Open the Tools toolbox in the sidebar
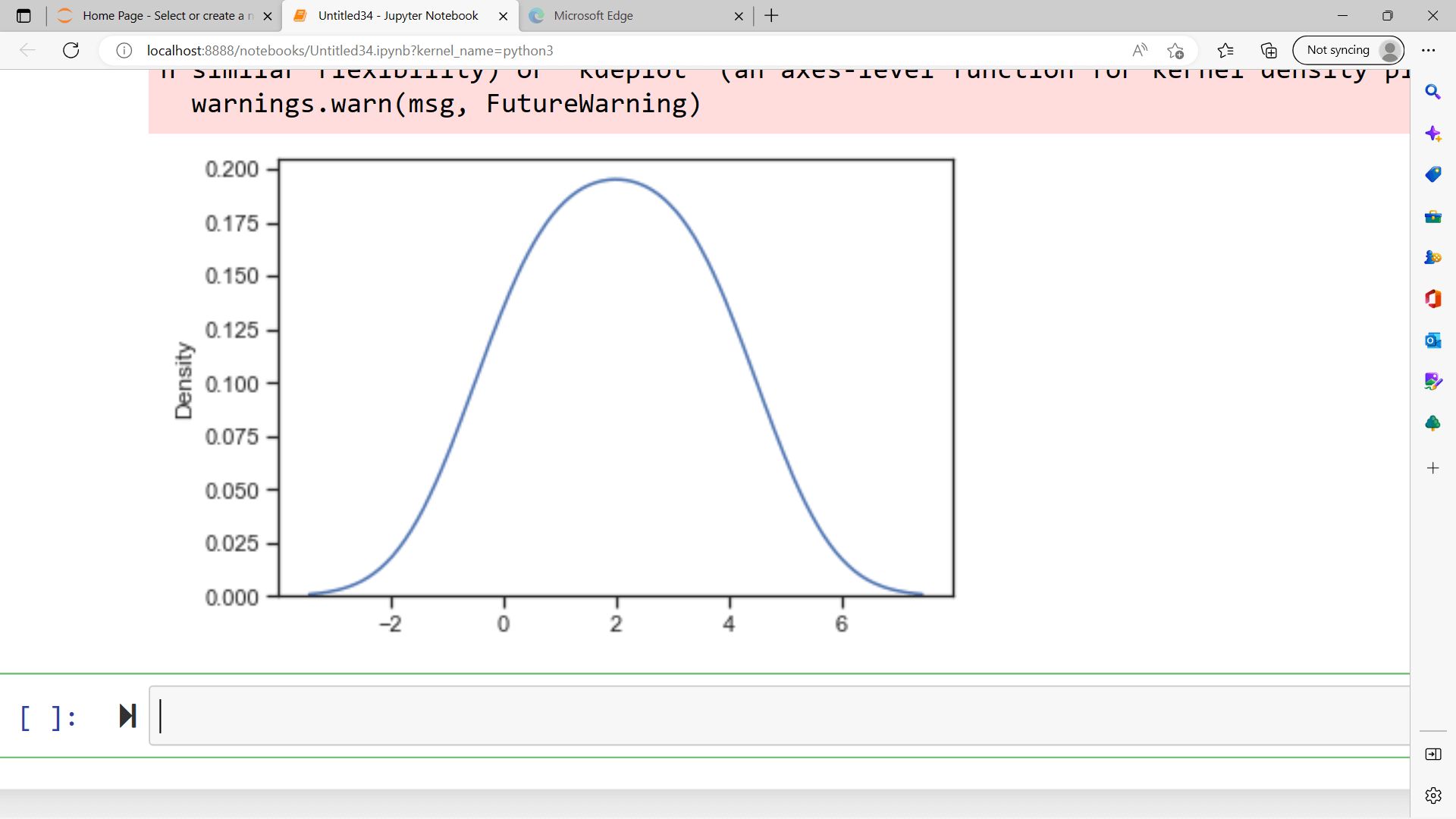The height and width of the screenshot is (819, 1456). [x=1434, y=216]
